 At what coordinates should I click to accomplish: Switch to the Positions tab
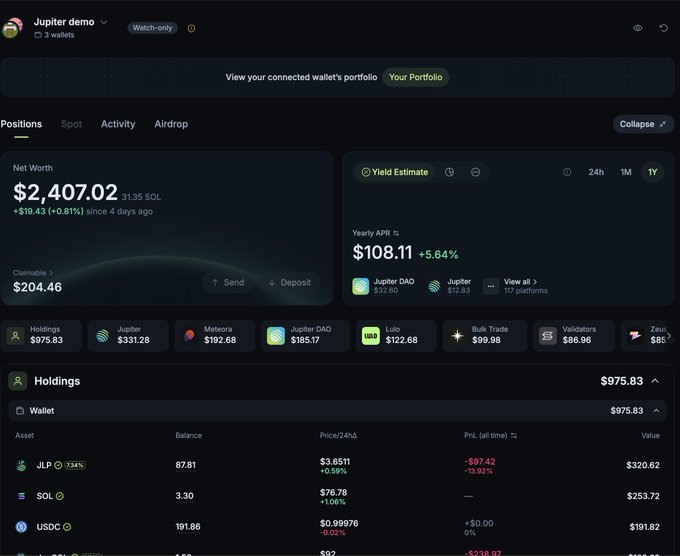point(21,124)
